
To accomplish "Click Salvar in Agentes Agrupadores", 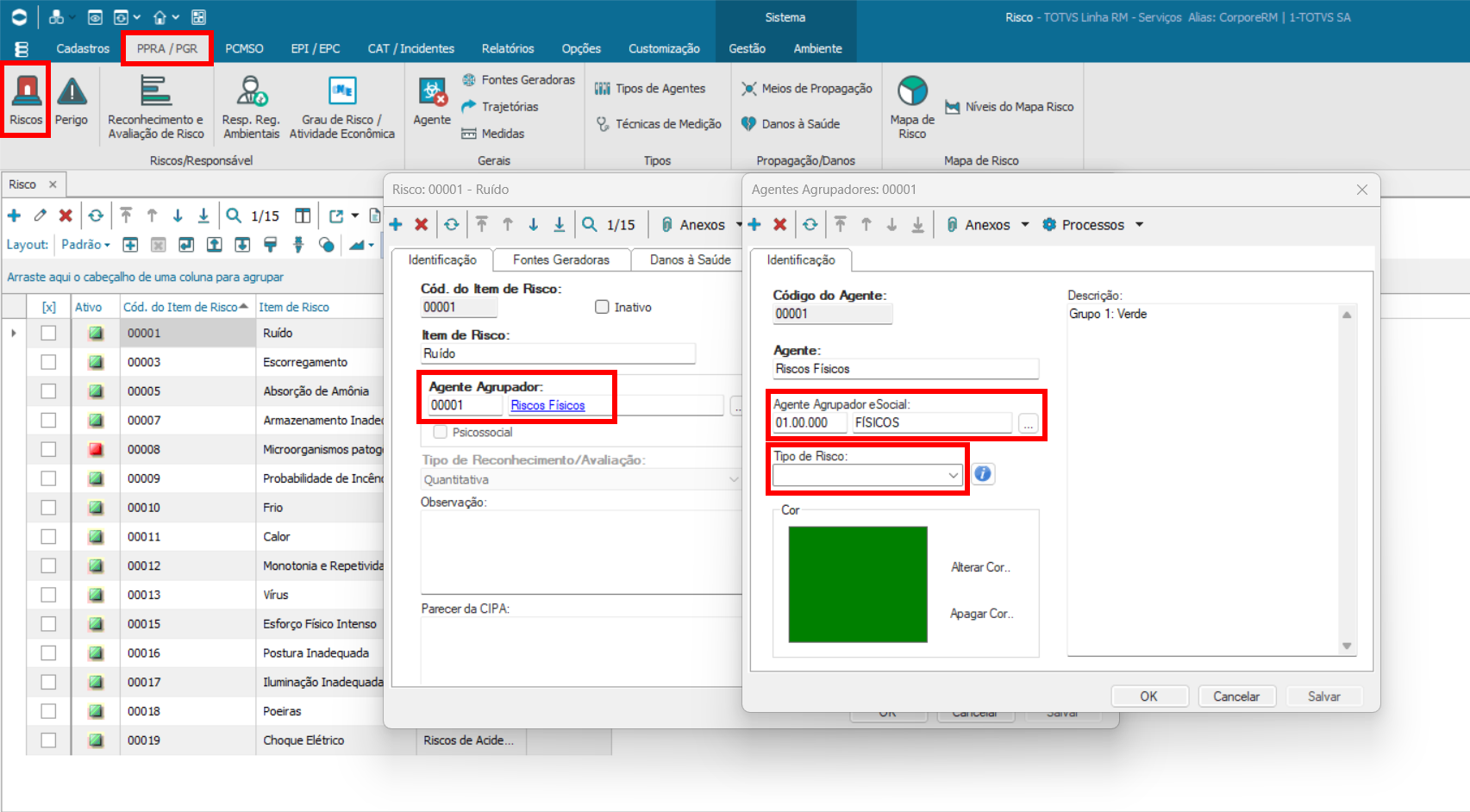I will 1324,696.
